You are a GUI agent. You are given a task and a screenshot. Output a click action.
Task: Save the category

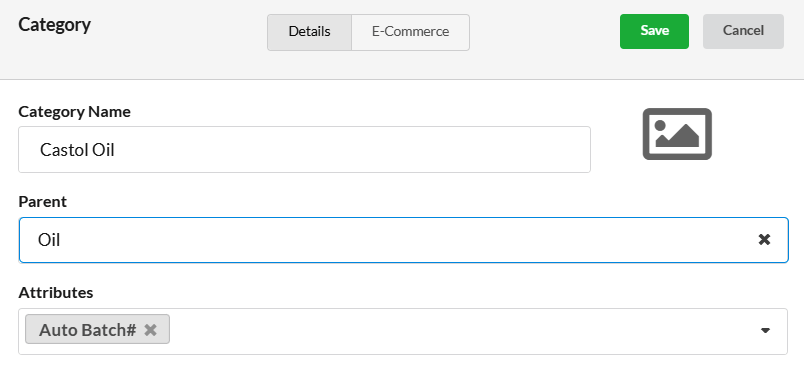coord(654,31)
